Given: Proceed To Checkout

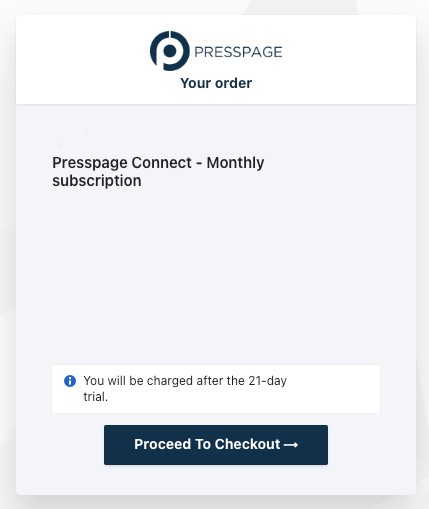Looking at the screenshot, I should tap(216, 445).
